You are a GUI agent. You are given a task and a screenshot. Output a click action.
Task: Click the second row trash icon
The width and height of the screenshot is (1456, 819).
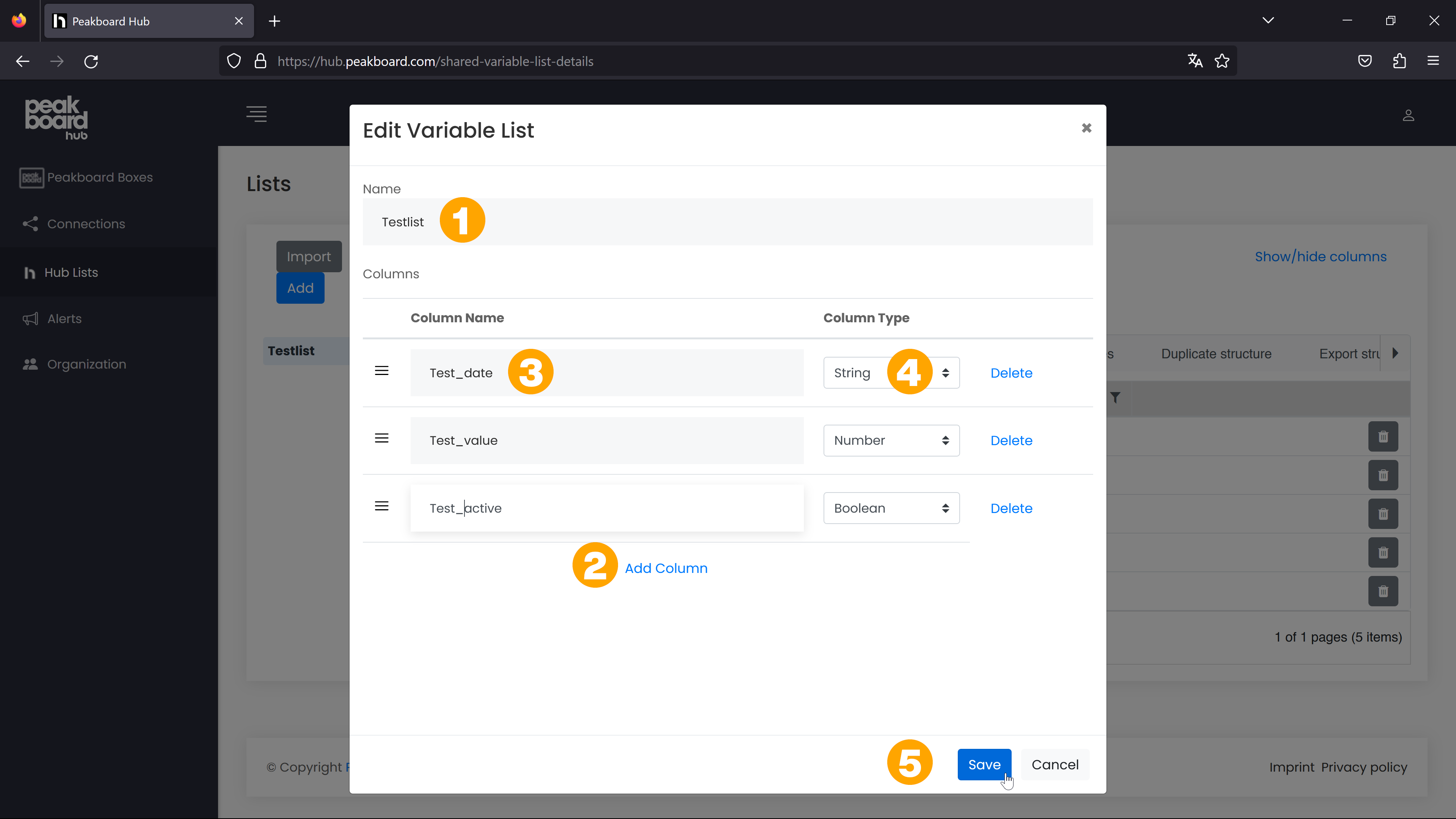[x=1382, y=475]
